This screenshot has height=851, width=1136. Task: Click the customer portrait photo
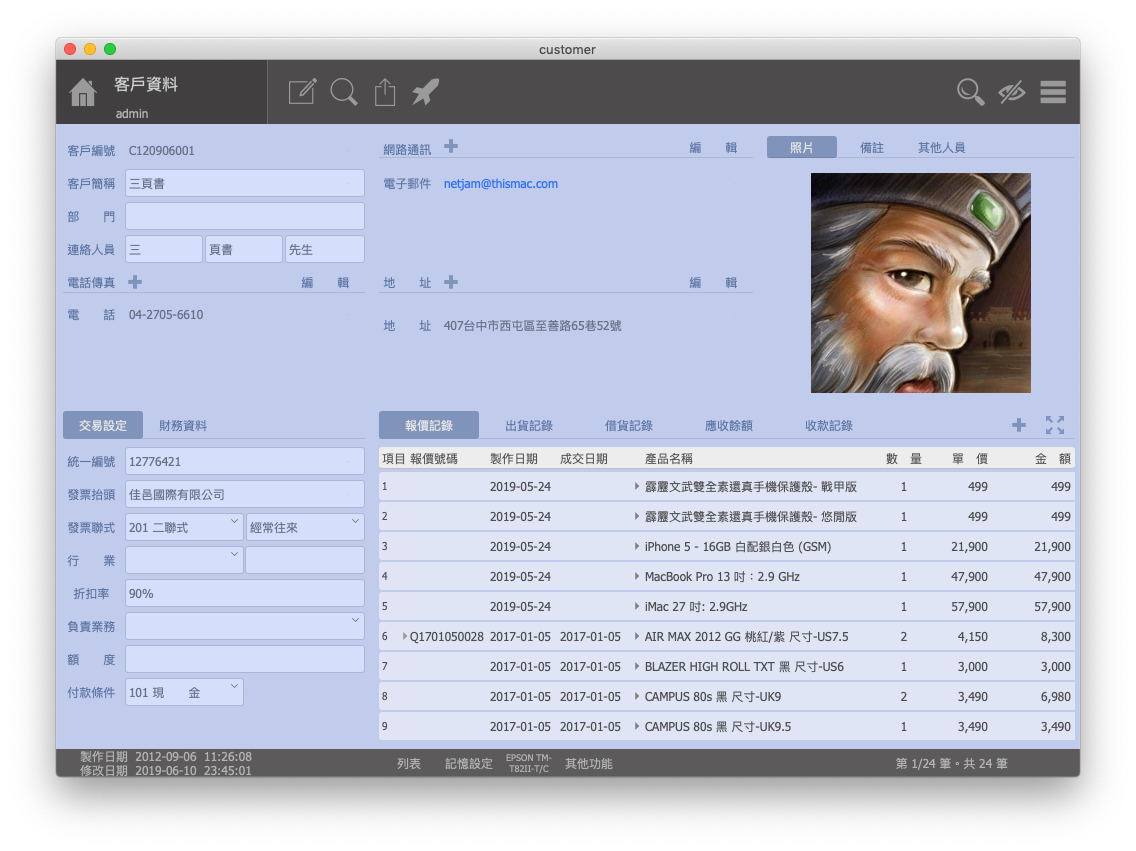(x=920, y=282)
